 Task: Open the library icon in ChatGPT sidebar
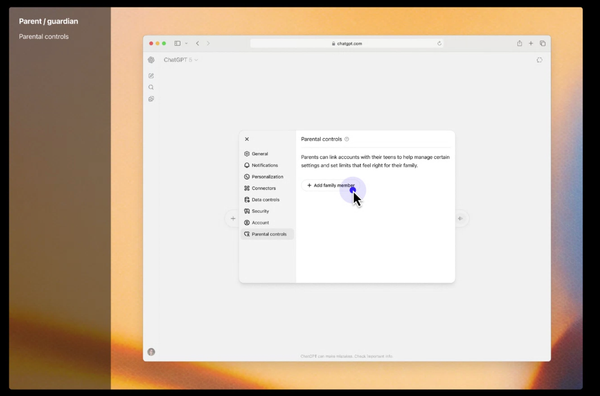151,99
